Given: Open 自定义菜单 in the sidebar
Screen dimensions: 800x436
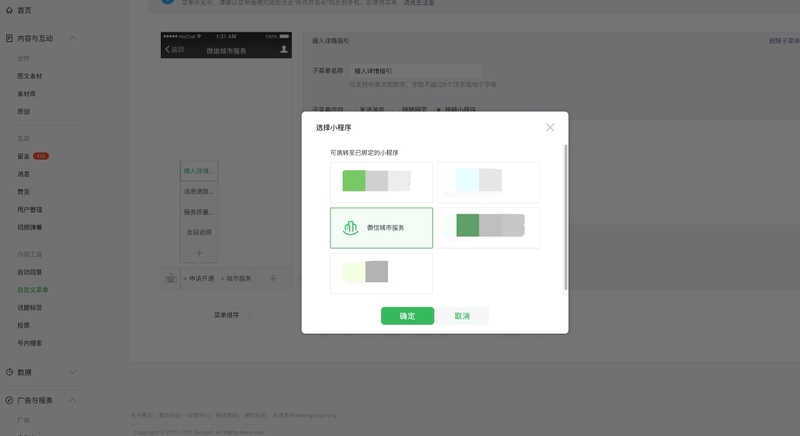Looking at the screenshot, I should tap(33, 290).
